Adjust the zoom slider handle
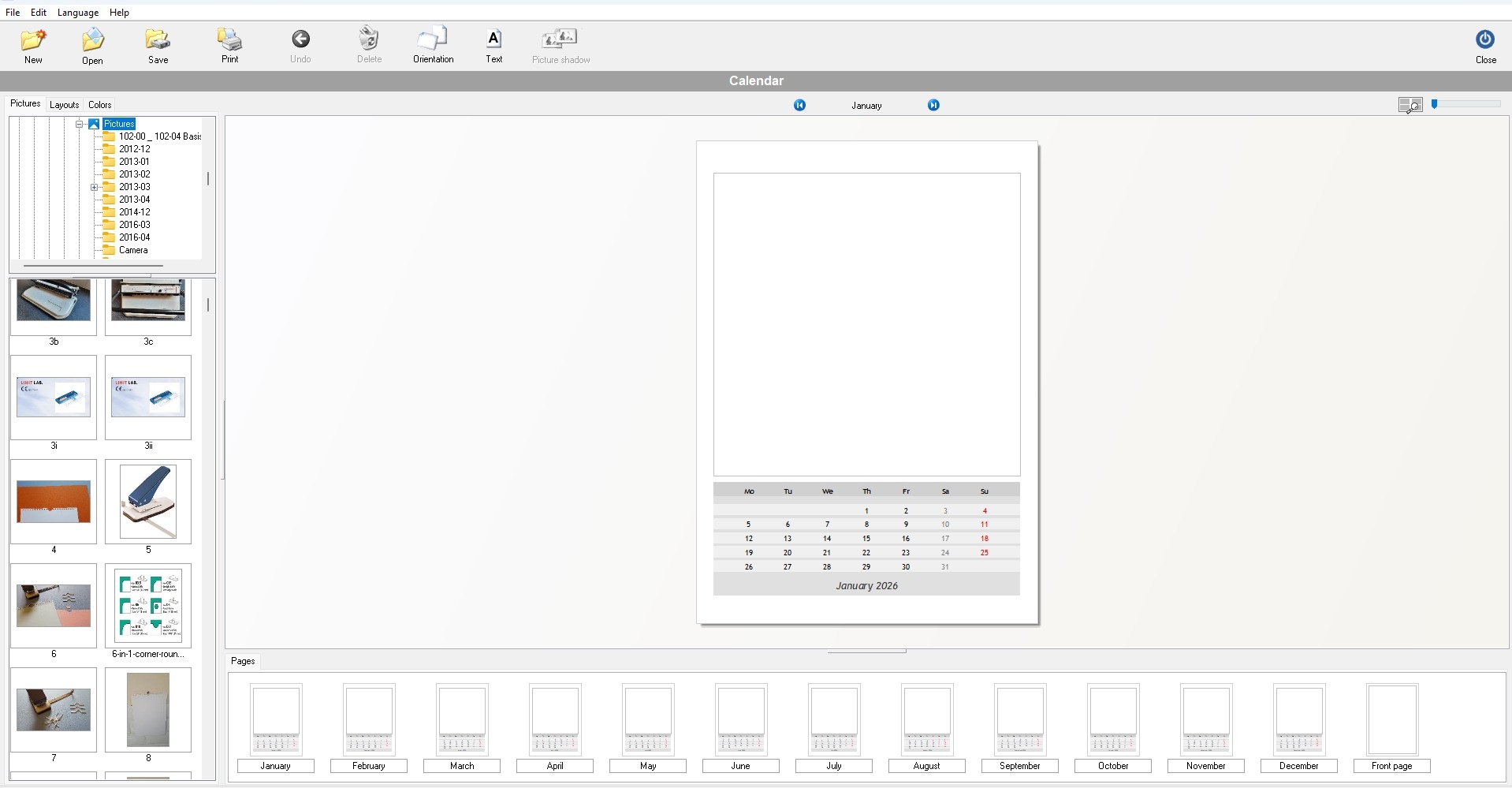 point(1435,103)
